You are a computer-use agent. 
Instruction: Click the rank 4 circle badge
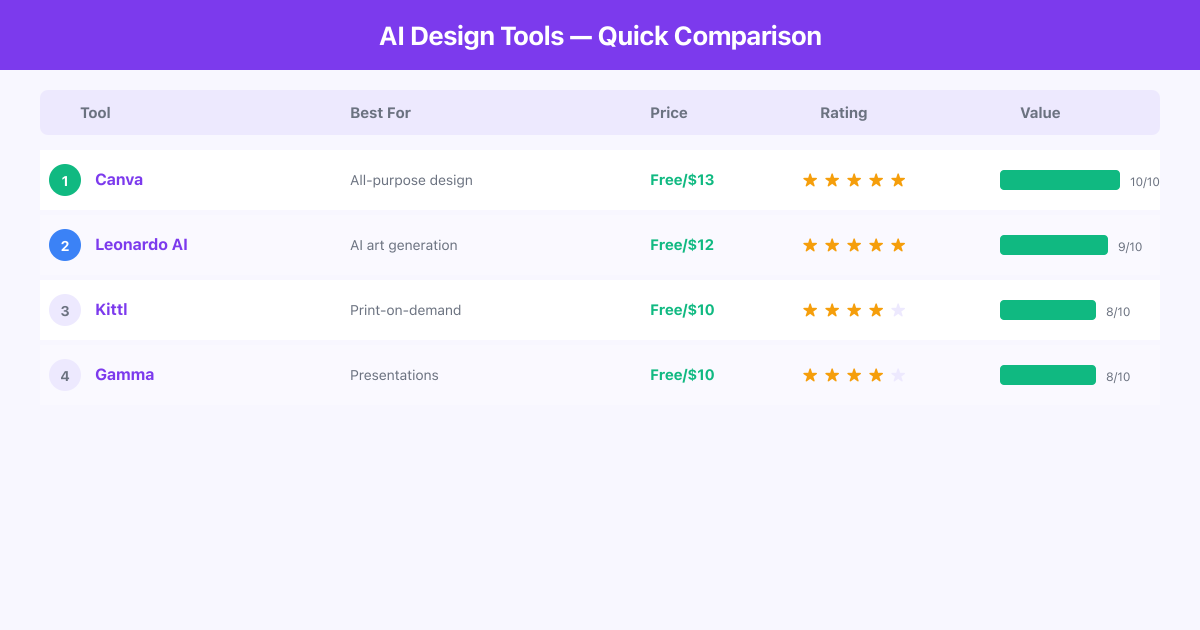65,375
